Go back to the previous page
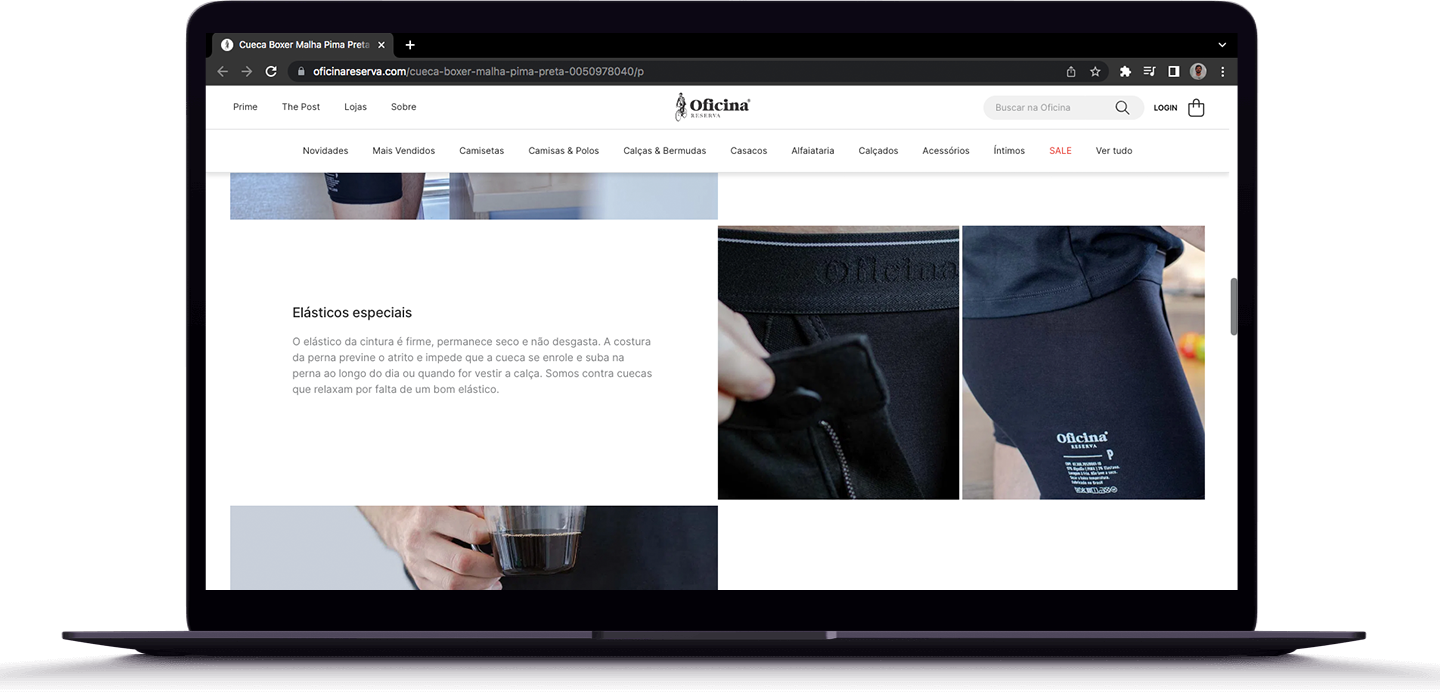This screenshot has width=1440, height=695. click(222, 72)
